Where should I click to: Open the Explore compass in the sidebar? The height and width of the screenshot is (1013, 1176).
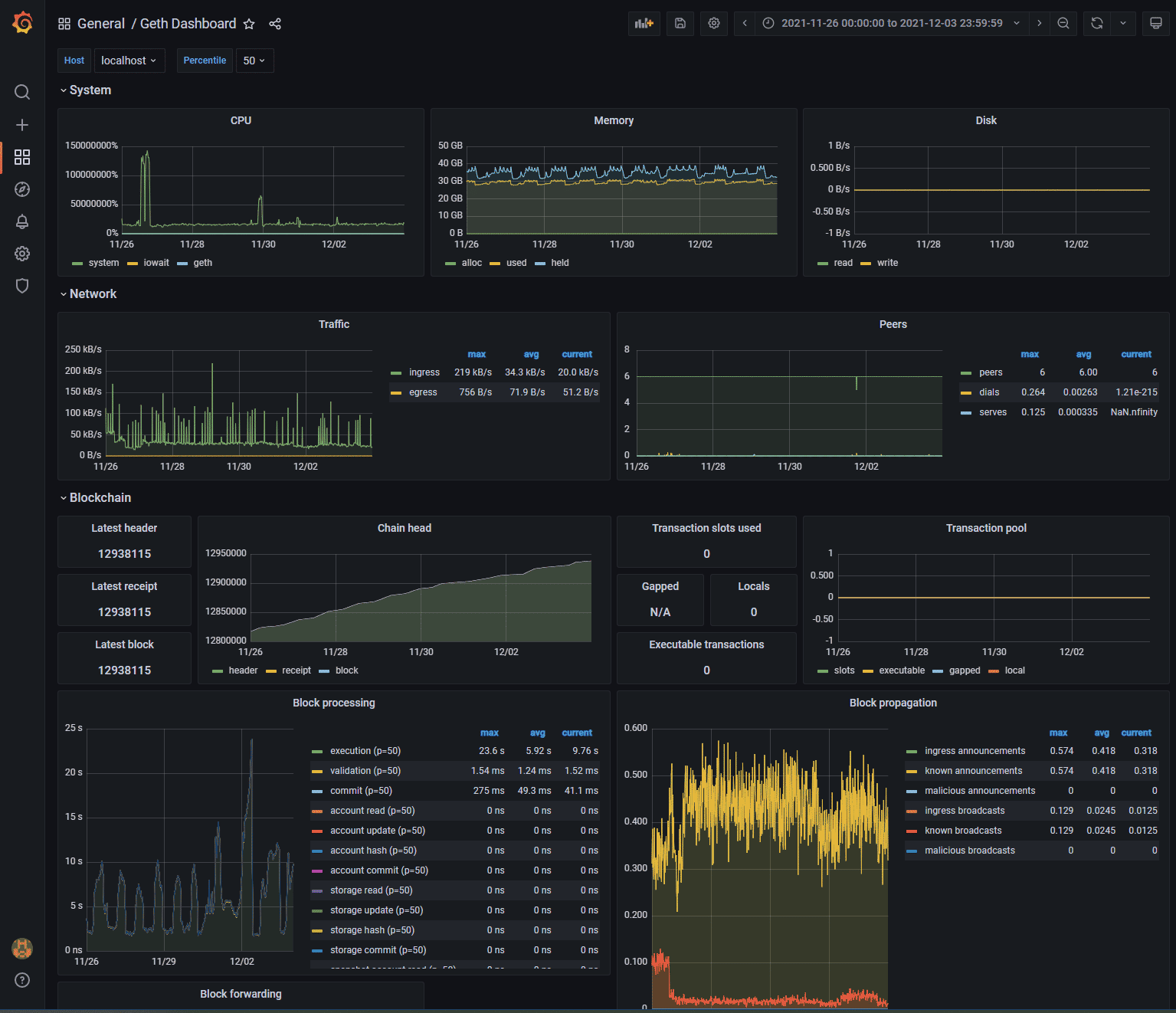(22, 189)
